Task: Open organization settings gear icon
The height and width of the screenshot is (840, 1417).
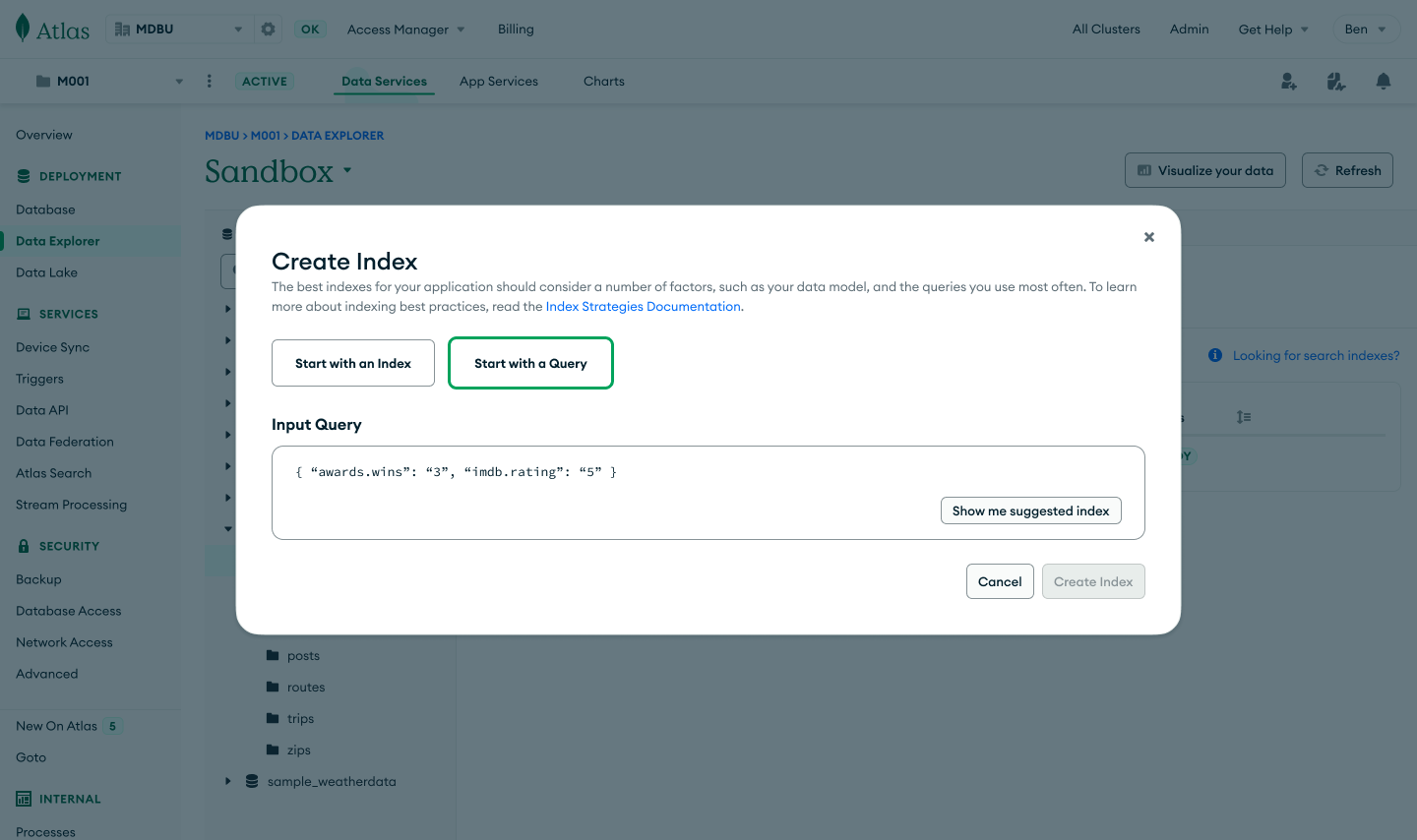Action: point(268,30)
